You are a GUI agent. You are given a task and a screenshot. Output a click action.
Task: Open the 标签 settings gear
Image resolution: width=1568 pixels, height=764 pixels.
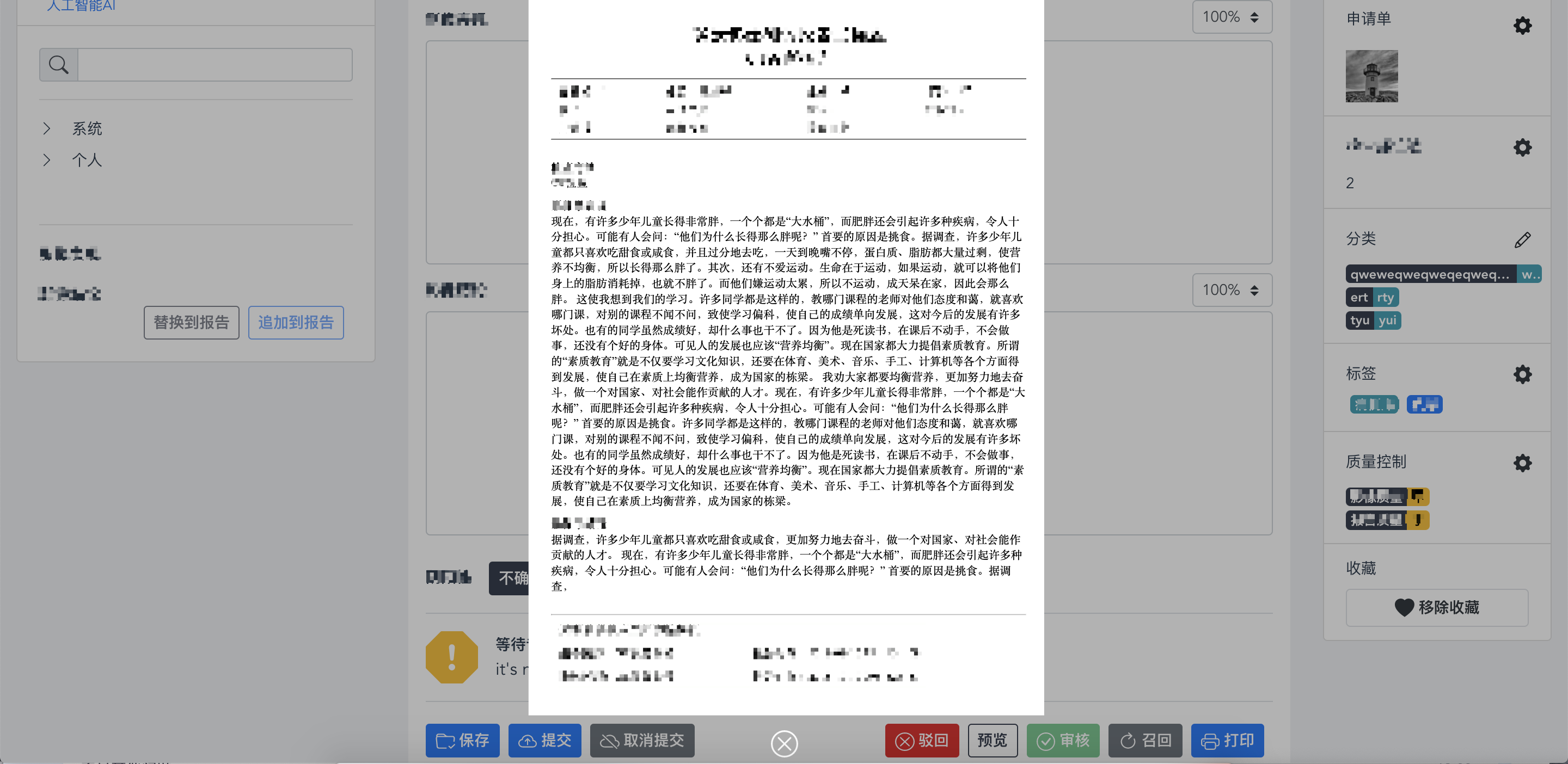1522,374
